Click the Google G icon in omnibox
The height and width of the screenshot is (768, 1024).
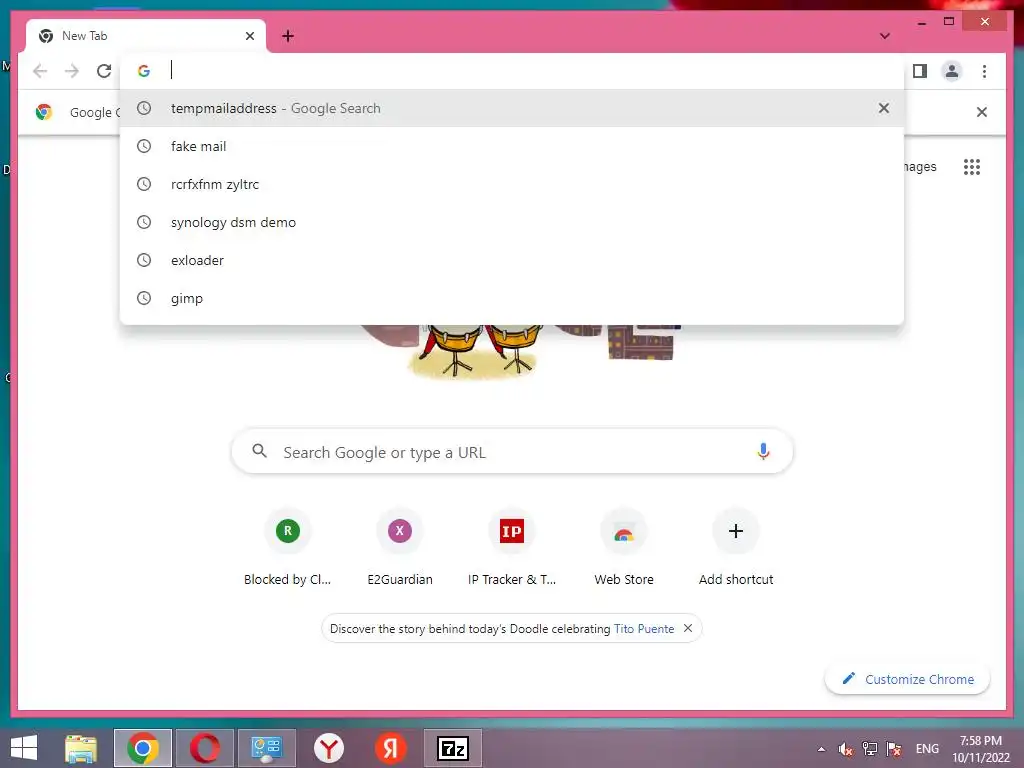(144, 71)
